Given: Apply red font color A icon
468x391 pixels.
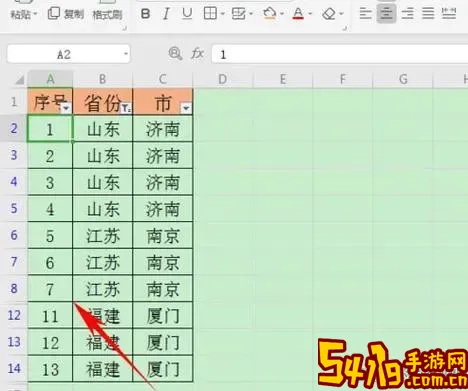Looking at the screenshot, I should (298, 14).
